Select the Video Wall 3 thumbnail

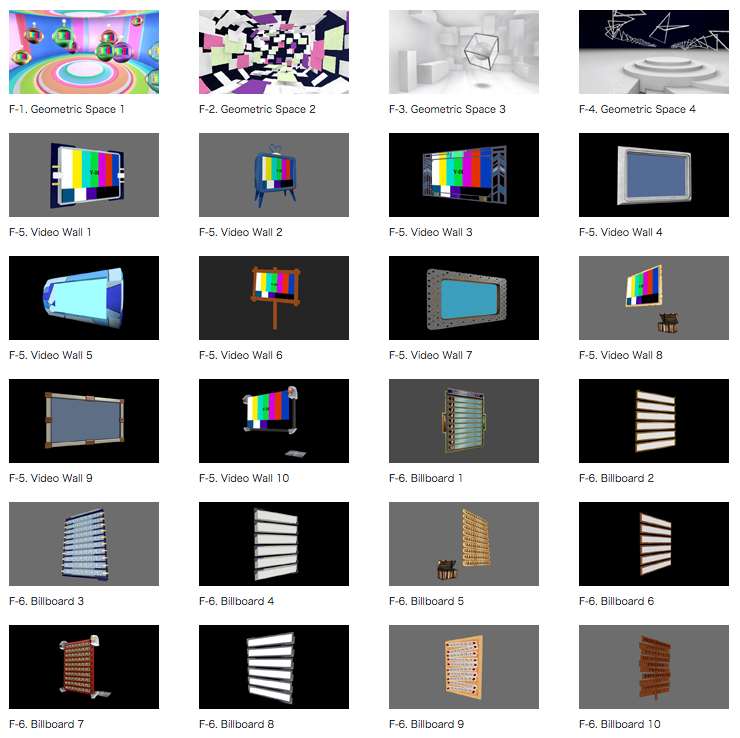point(464,175)
